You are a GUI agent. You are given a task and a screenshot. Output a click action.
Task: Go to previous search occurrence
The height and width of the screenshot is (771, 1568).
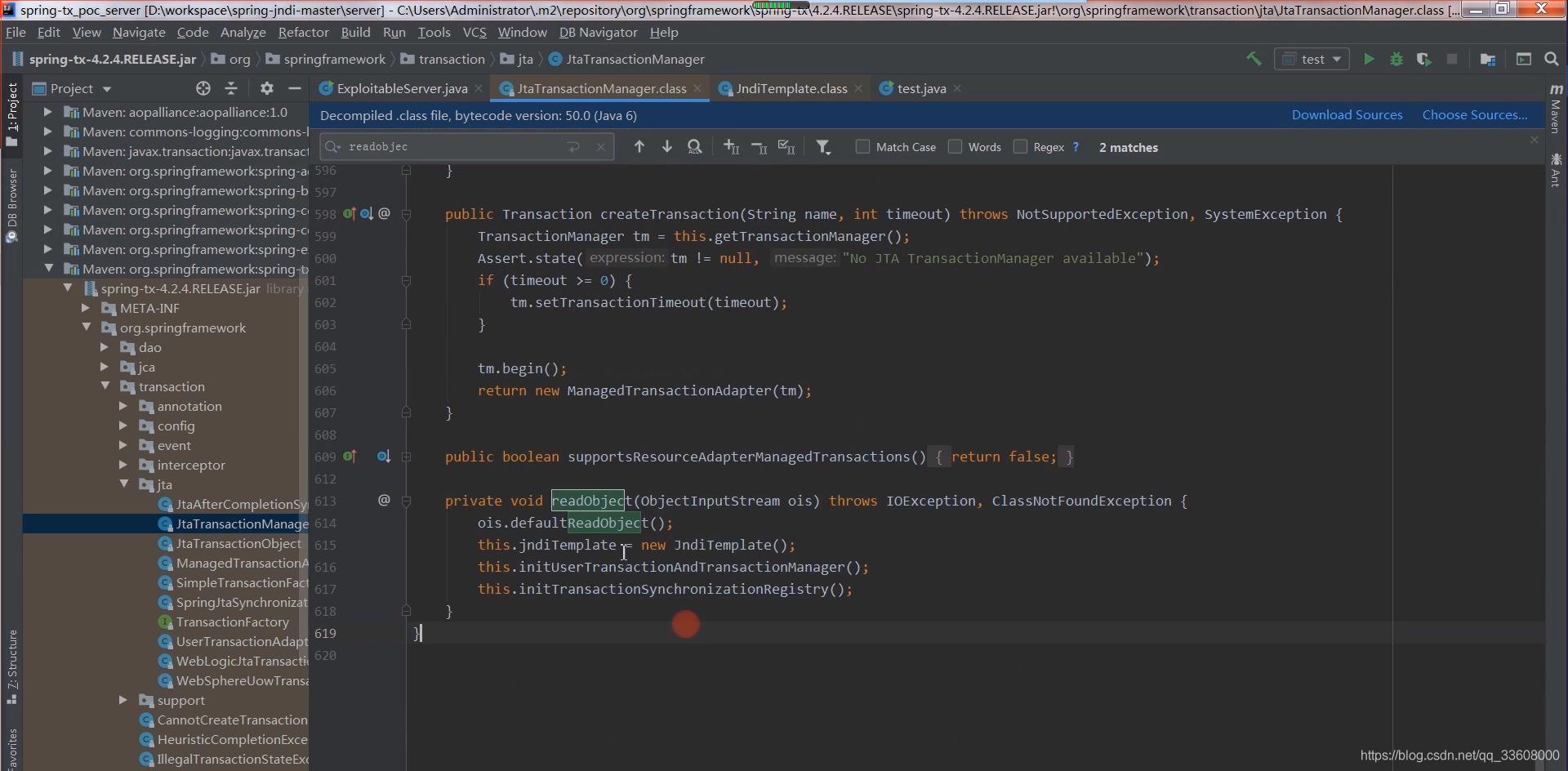point(639,147)
